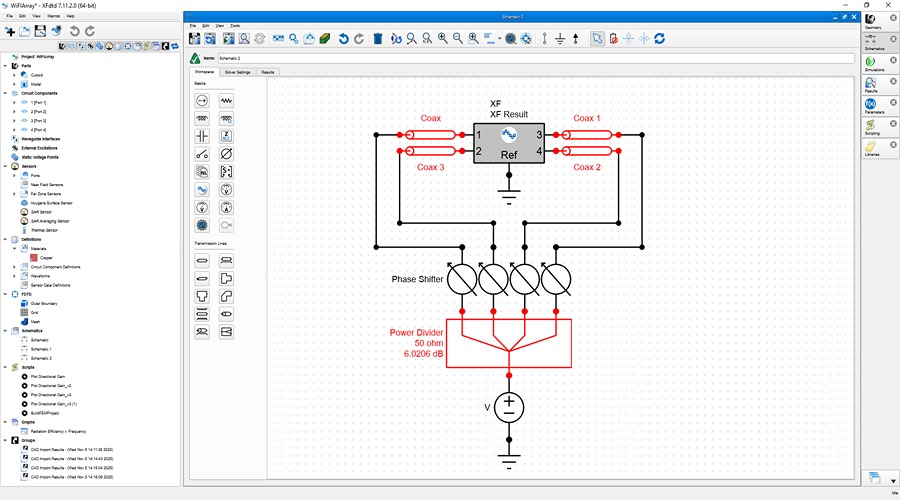Open the Macros menu in main menu bar
Image resolution: width=900 pixels, height=500 pixels.
click(x=53, y=16)
